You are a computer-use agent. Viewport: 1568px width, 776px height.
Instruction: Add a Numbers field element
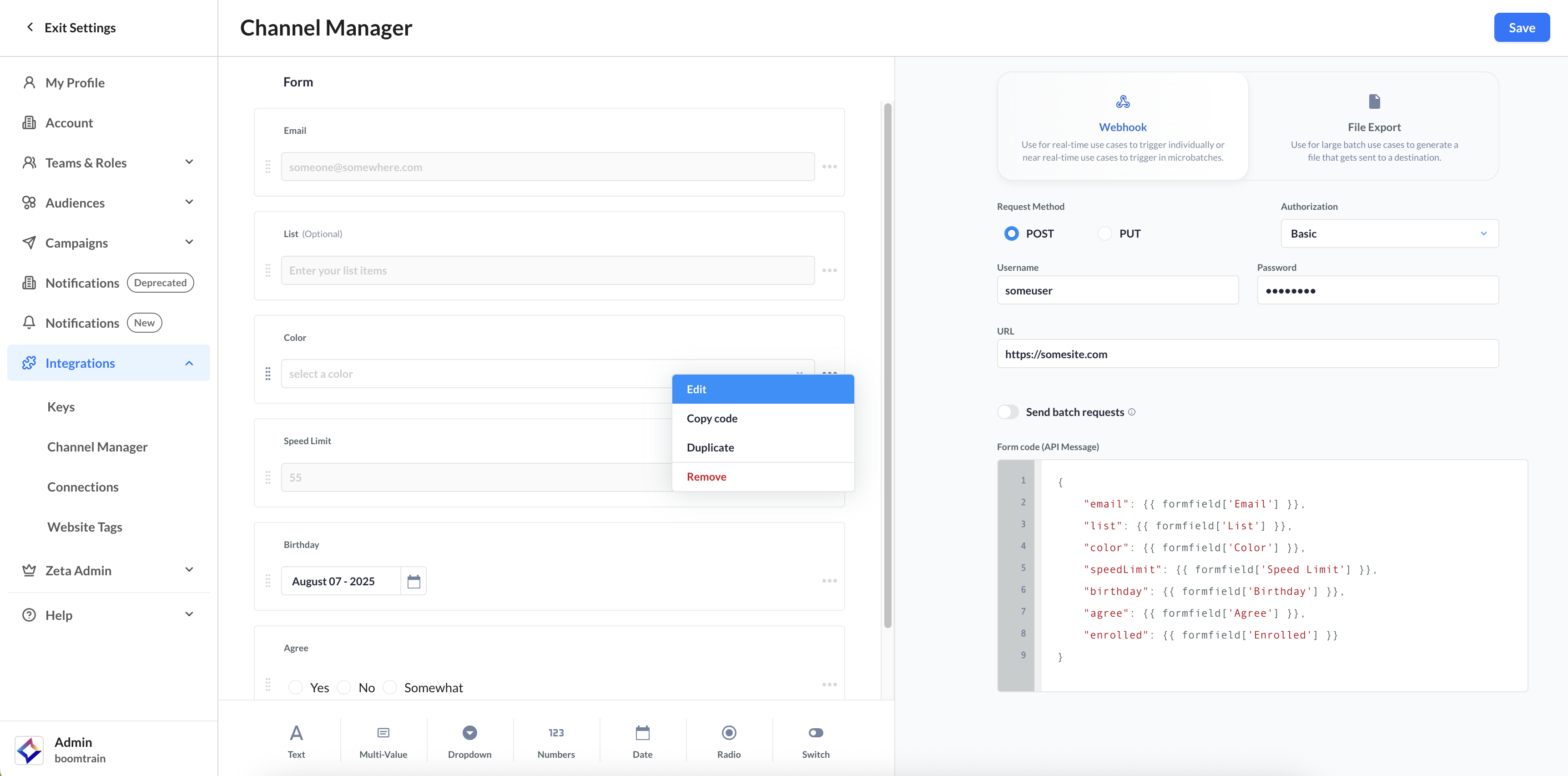coord(556,740)
